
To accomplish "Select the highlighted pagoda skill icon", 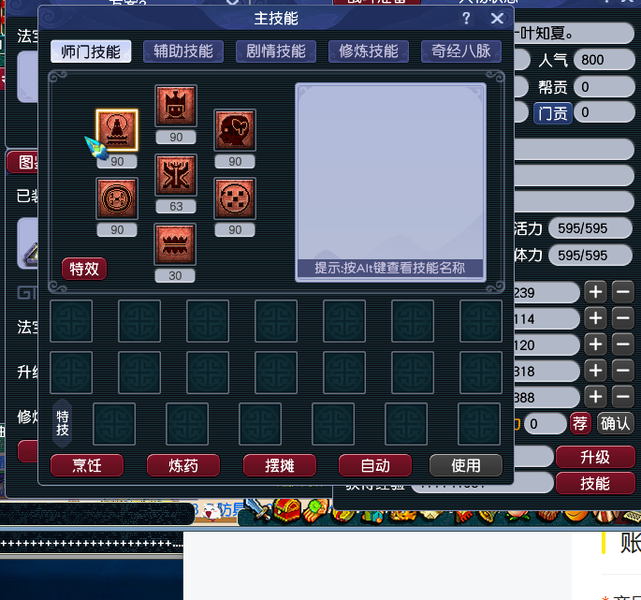I will pyautogui.click(x=117, y=130).
